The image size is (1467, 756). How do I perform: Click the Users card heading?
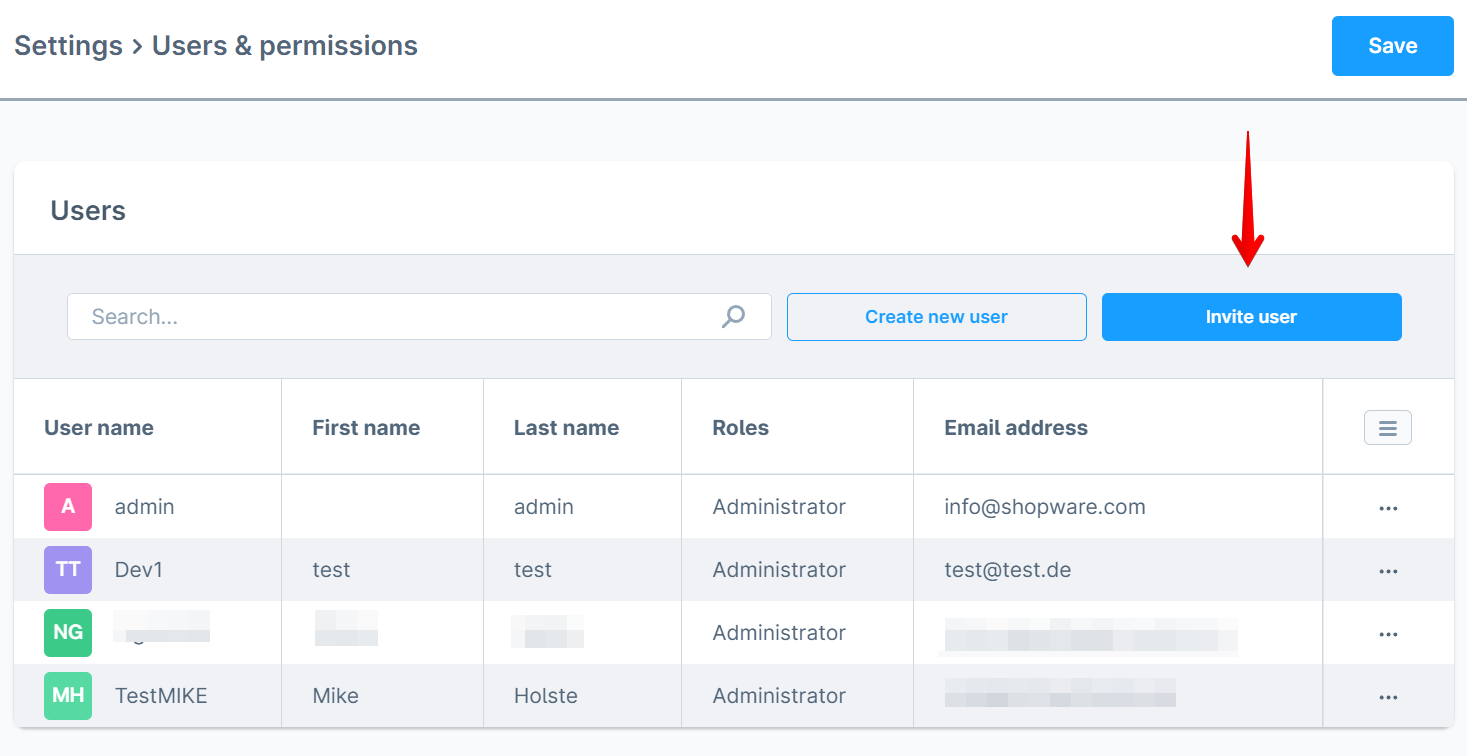[x=88, y=211]
